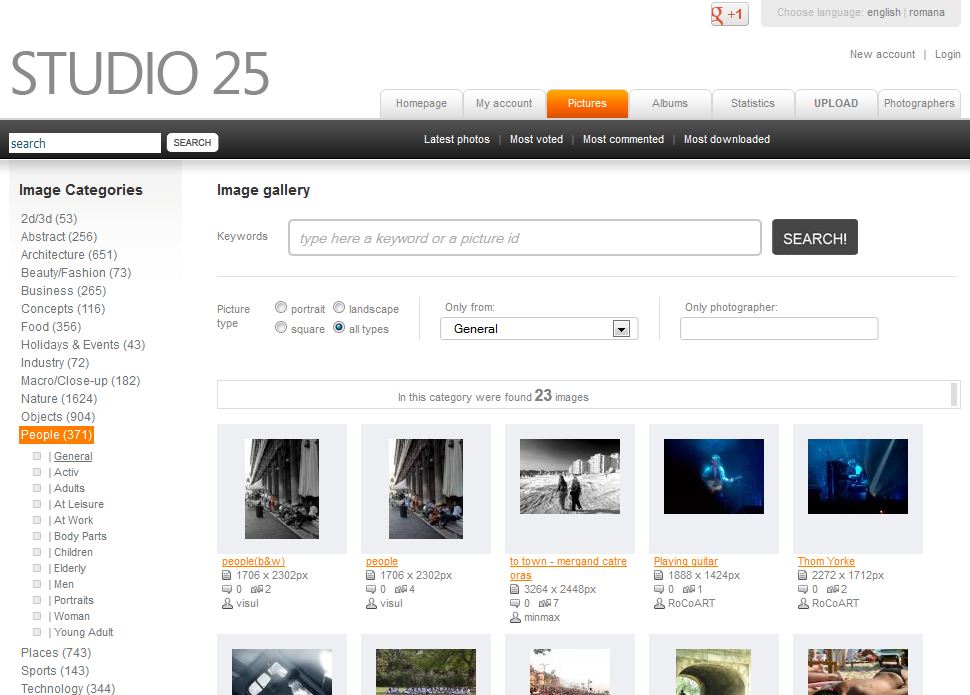Screen dimensions: 970x695
Task: Open the UPLOAD tab
Action: tap(836, 103)
